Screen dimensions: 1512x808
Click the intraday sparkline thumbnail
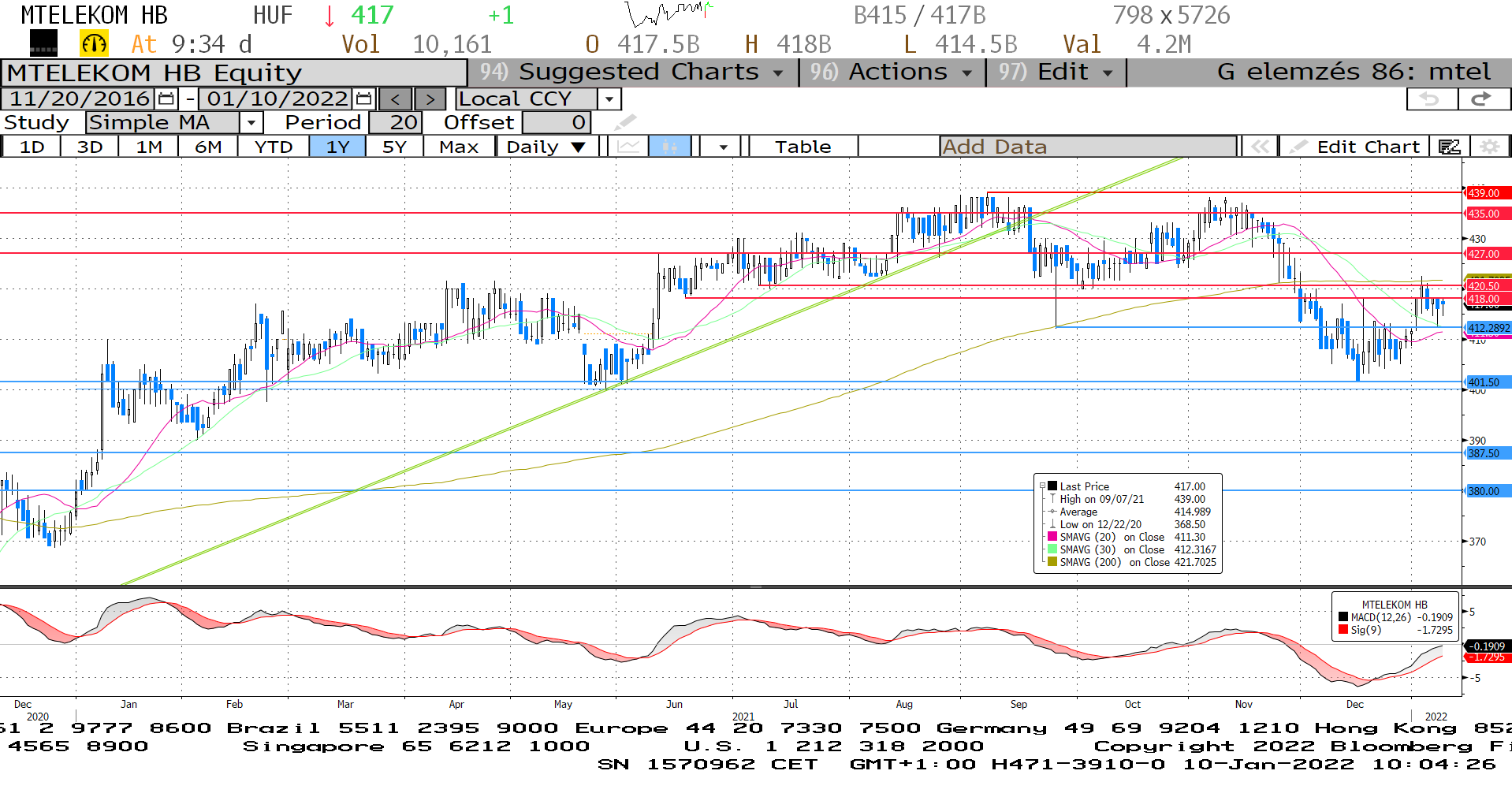669,13
